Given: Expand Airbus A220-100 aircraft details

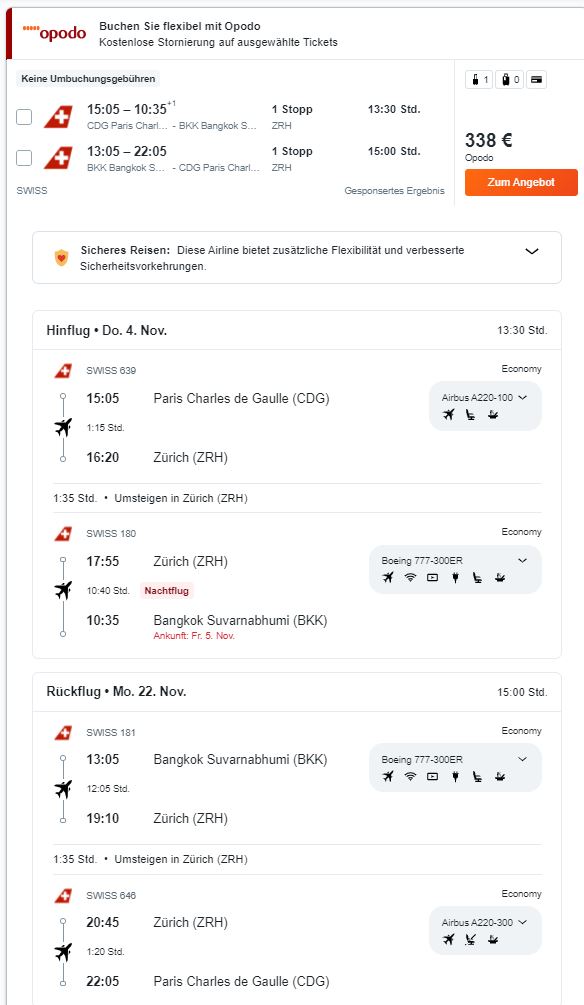Looking at the screenshot, I should coord(484,397).
